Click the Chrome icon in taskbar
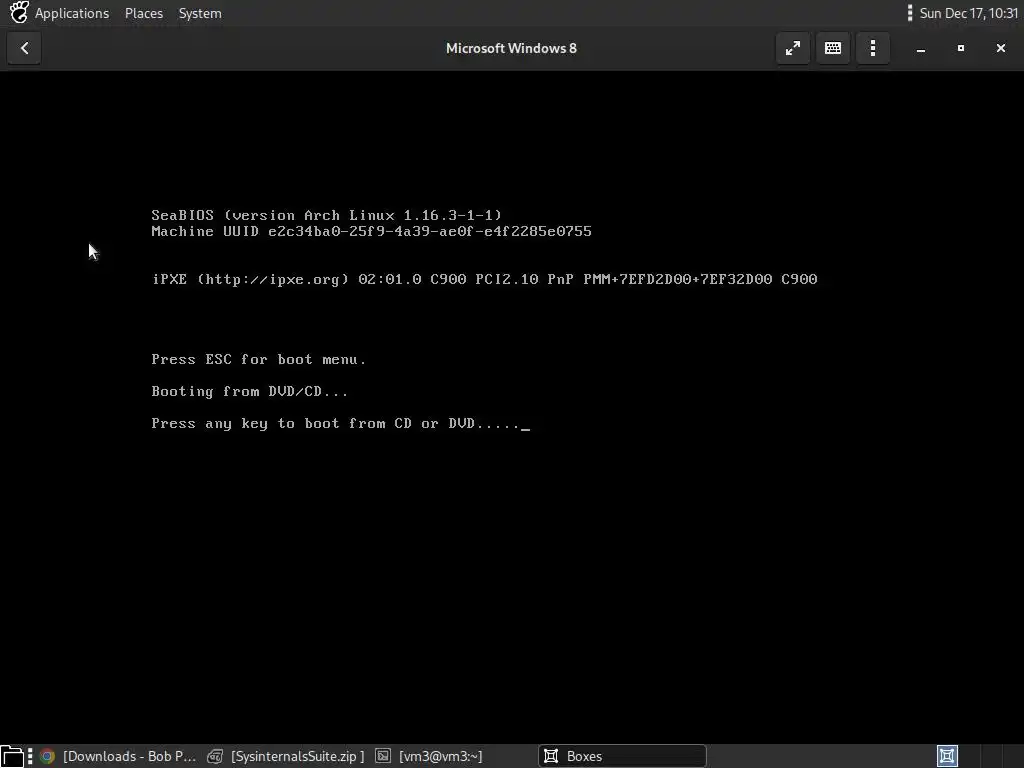 (x=47, y=756)
